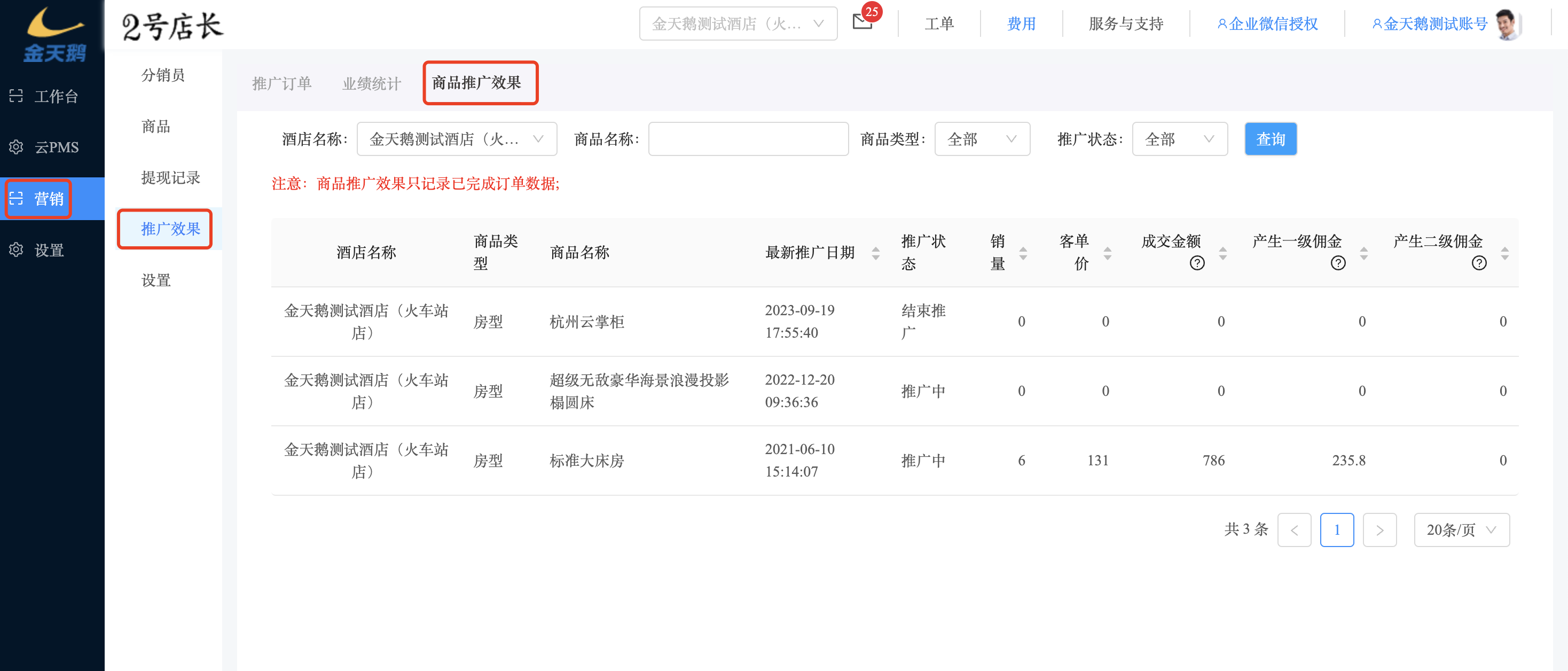The width and height of the screenshot is (1568, 671).
Task: Expand the top header hotel selector dropdown
Action: click(738, 24)
